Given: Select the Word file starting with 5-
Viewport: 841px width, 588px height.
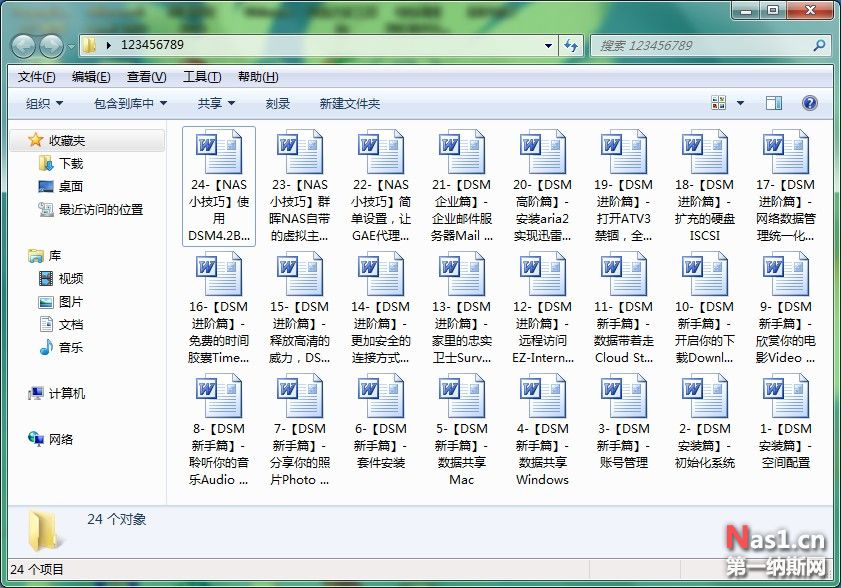Looking at the screenshot, I should pos(462,431).
